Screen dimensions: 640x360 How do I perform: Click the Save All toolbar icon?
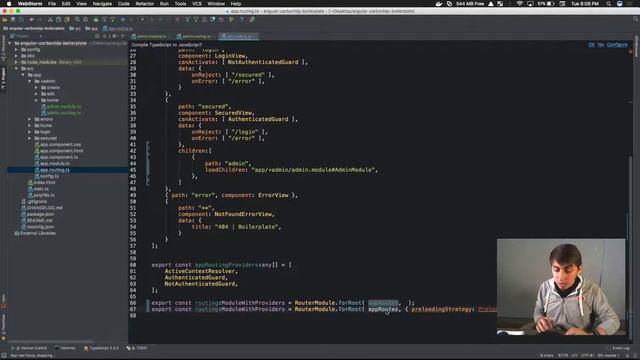click(x=13, y=19)
